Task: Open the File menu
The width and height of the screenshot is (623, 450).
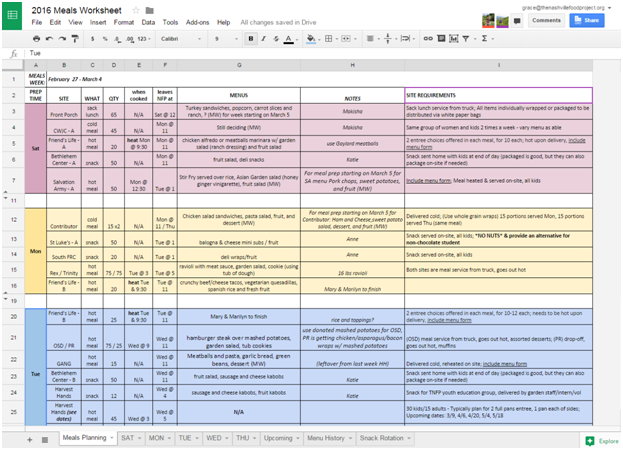Action: [37, 22]
